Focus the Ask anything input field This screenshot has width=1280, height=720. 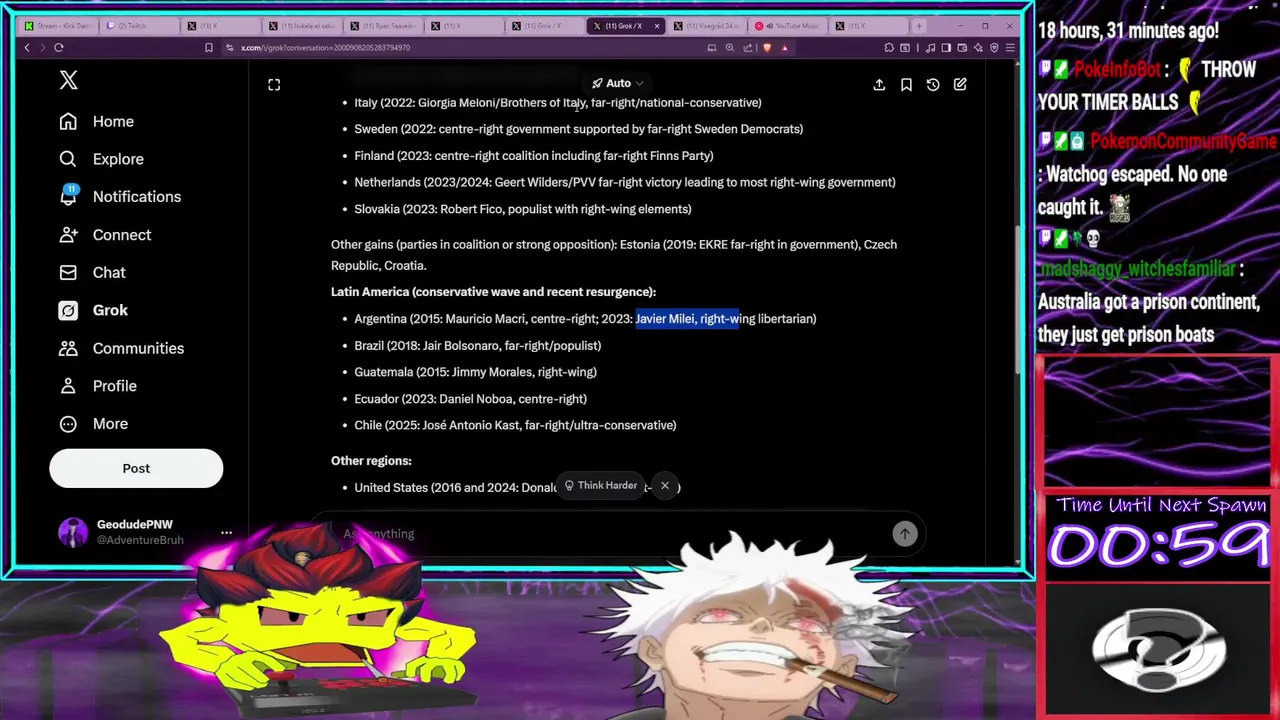610,534
